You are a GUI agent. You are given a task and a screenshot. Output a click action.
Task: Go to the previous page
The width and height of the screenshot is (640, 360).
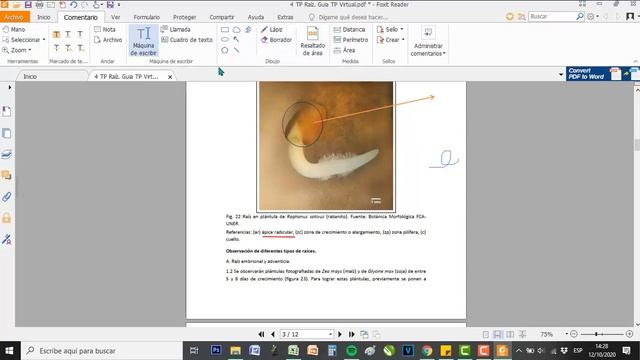point(273,334)
